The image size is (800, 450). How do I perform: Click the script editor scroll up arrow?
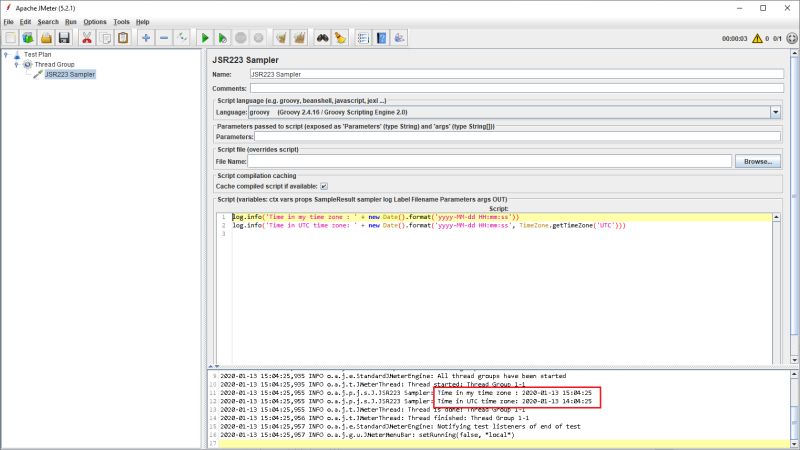776,217
